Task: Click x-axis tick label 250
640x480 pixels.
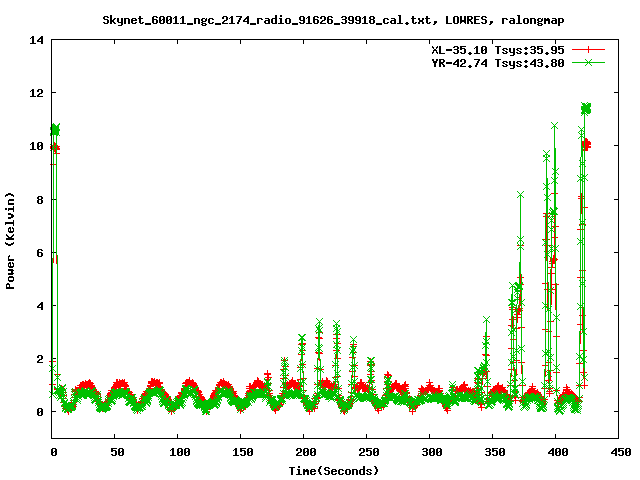Action: (x=369, y=452)
